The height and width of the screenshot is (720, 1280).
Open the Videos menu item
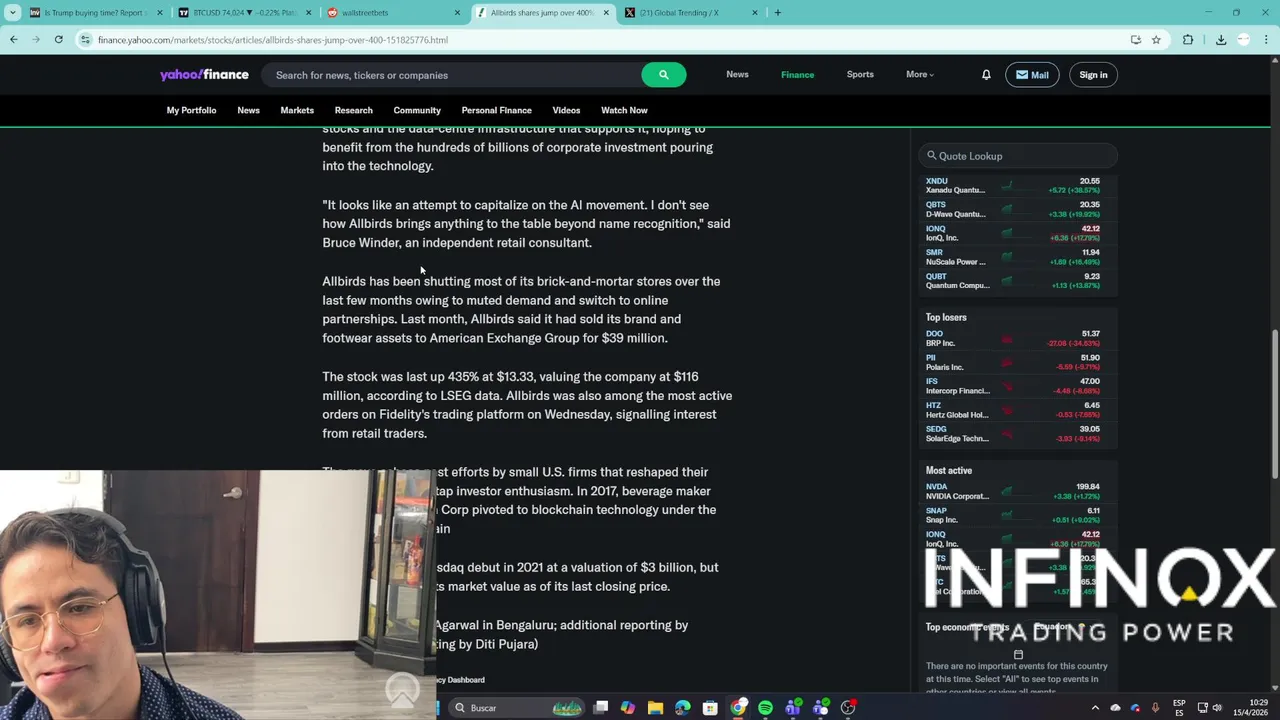pyautogui.click(x=566, y=110)
